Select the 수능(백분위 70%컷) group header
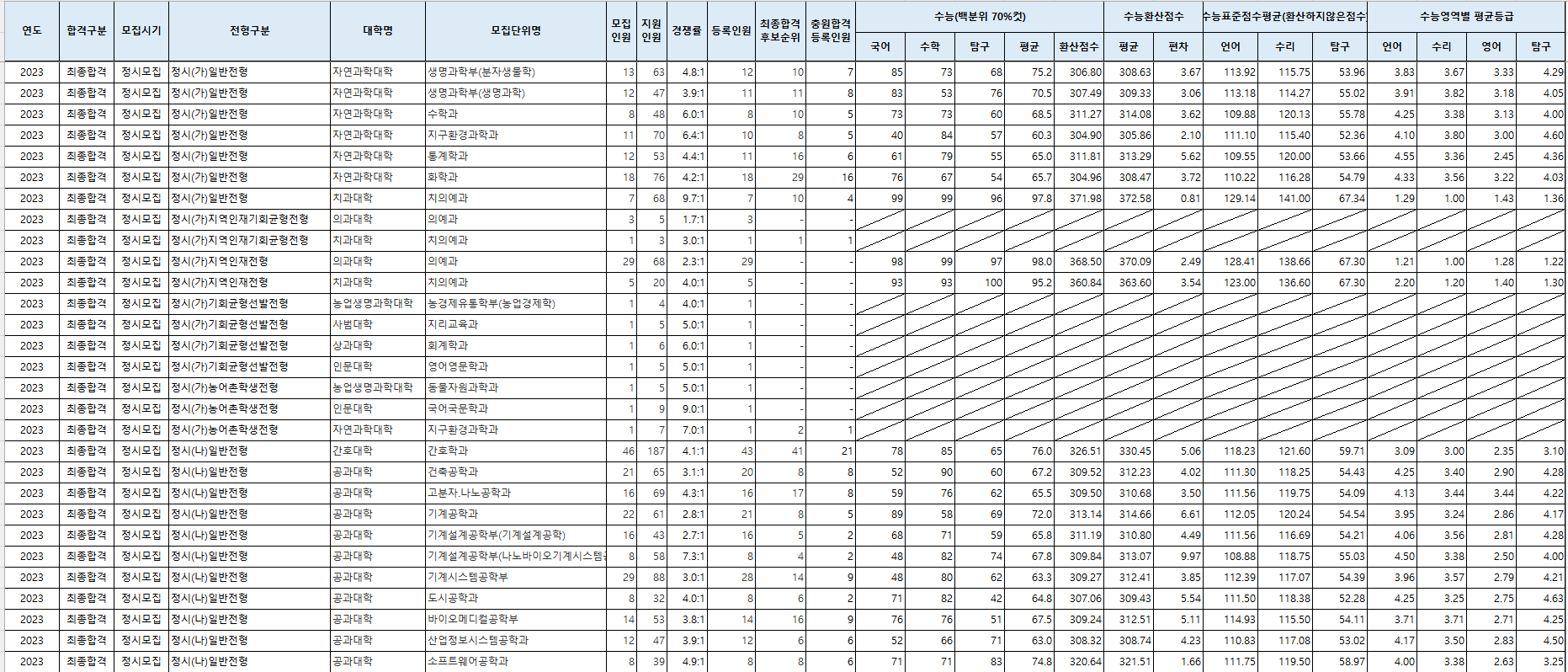Screen dimensions: 1568x672 tap(980, 17)
